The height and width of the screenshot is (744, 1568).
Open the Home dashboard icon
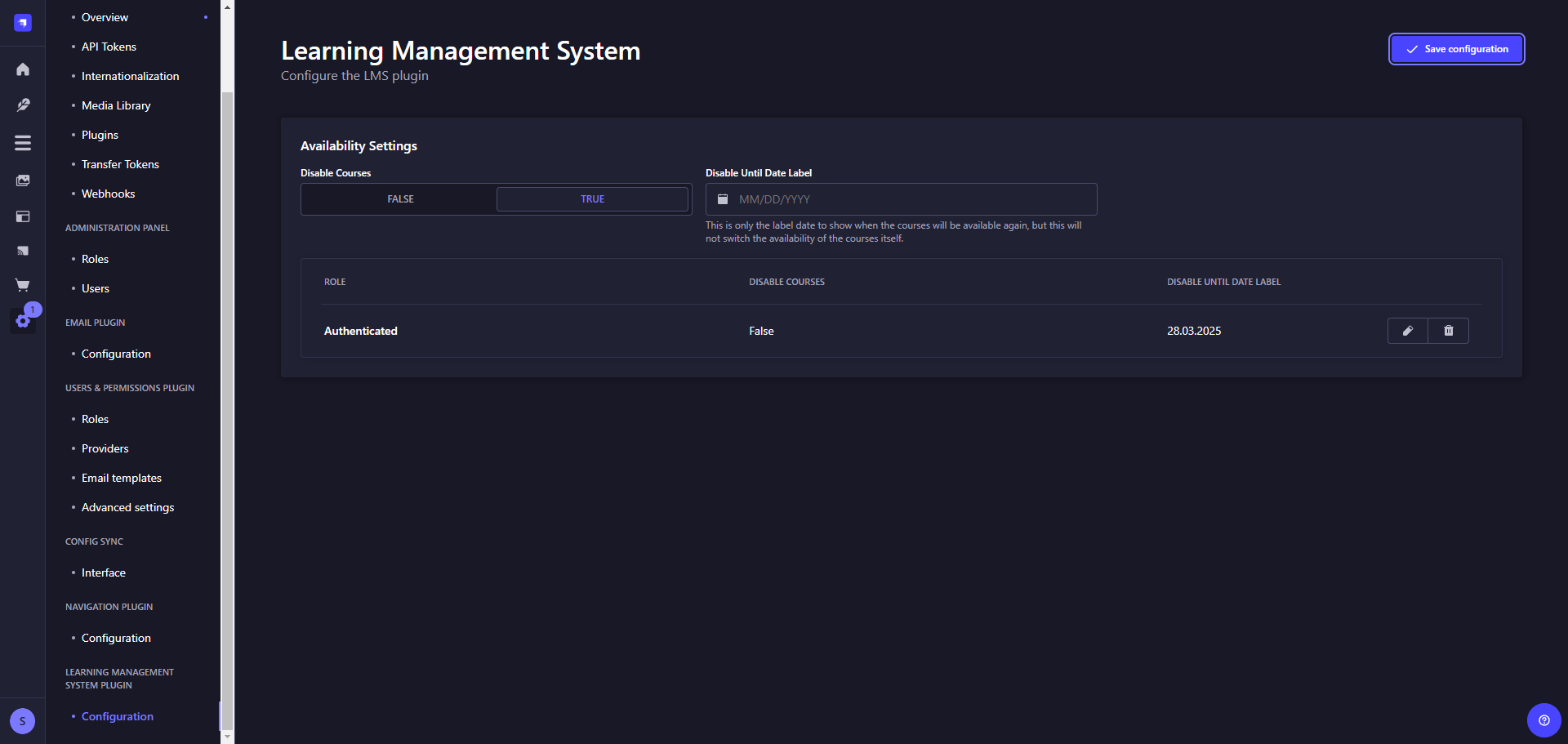point(22,69)
